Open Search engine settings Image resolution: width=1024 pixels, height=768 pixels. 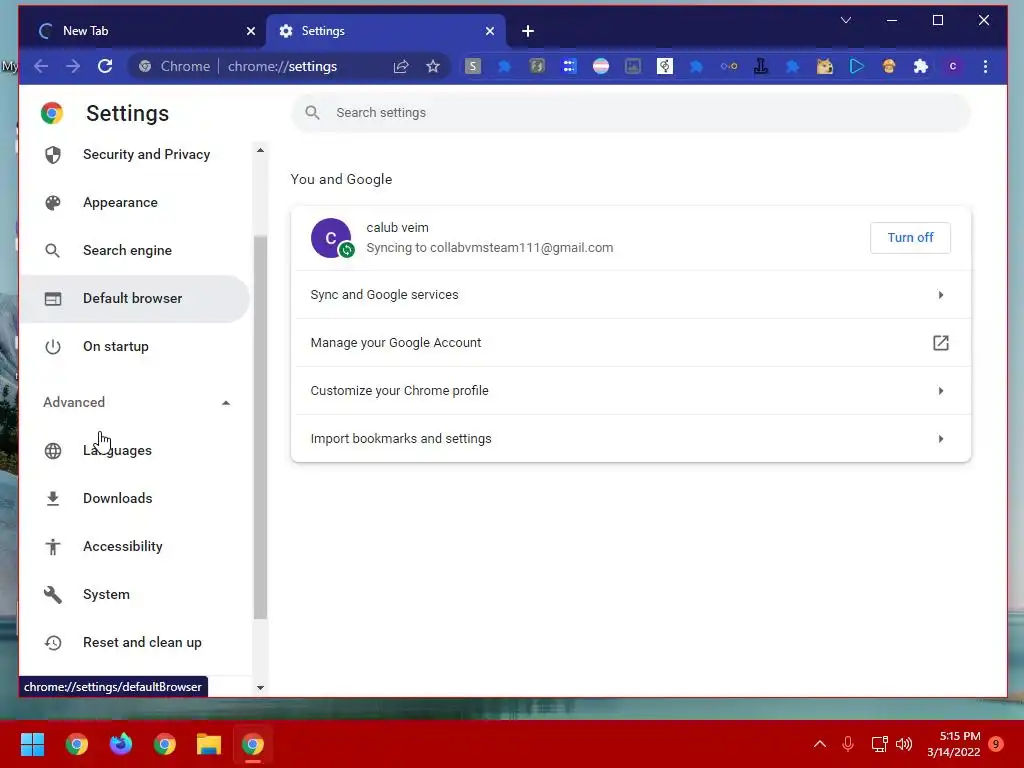tap(135, 250)
